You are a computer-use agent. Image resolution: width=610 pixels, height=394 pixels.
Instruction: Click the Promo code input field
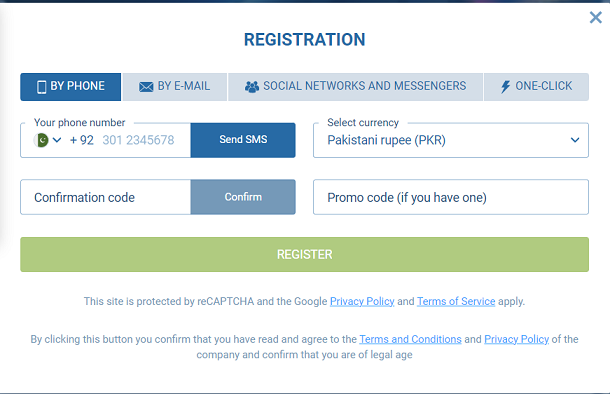[x=450, y=197]
